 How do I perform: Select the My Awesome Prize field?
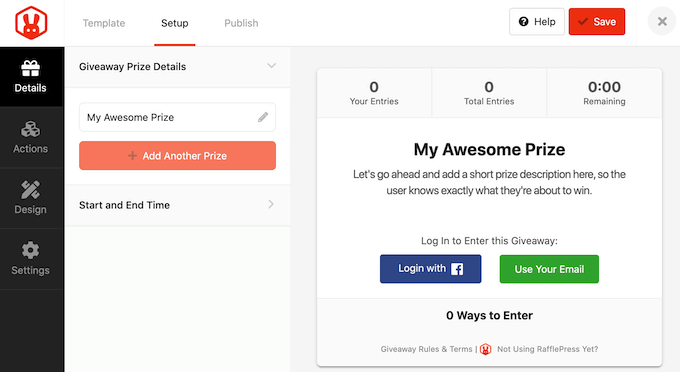[x=177, y=117]
